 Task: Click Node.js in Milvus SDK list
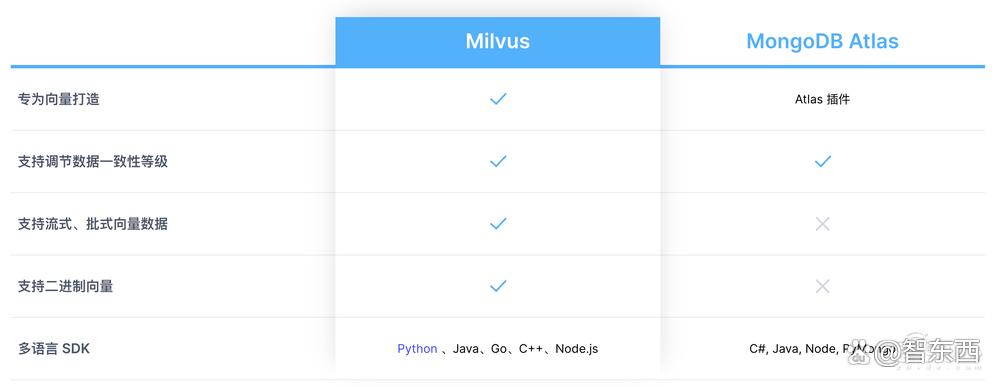click(577, 349)
